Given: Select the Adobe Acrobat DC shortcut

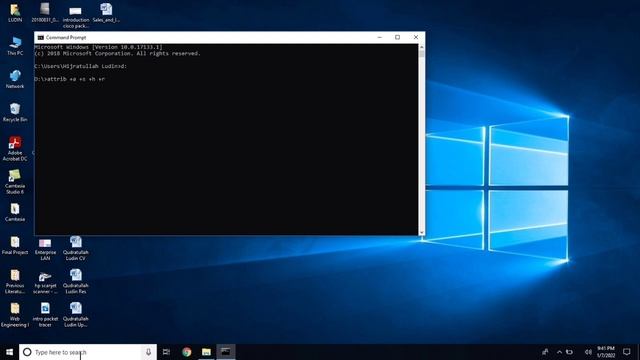Looking at the screenshot, I should tap(15, 149).
